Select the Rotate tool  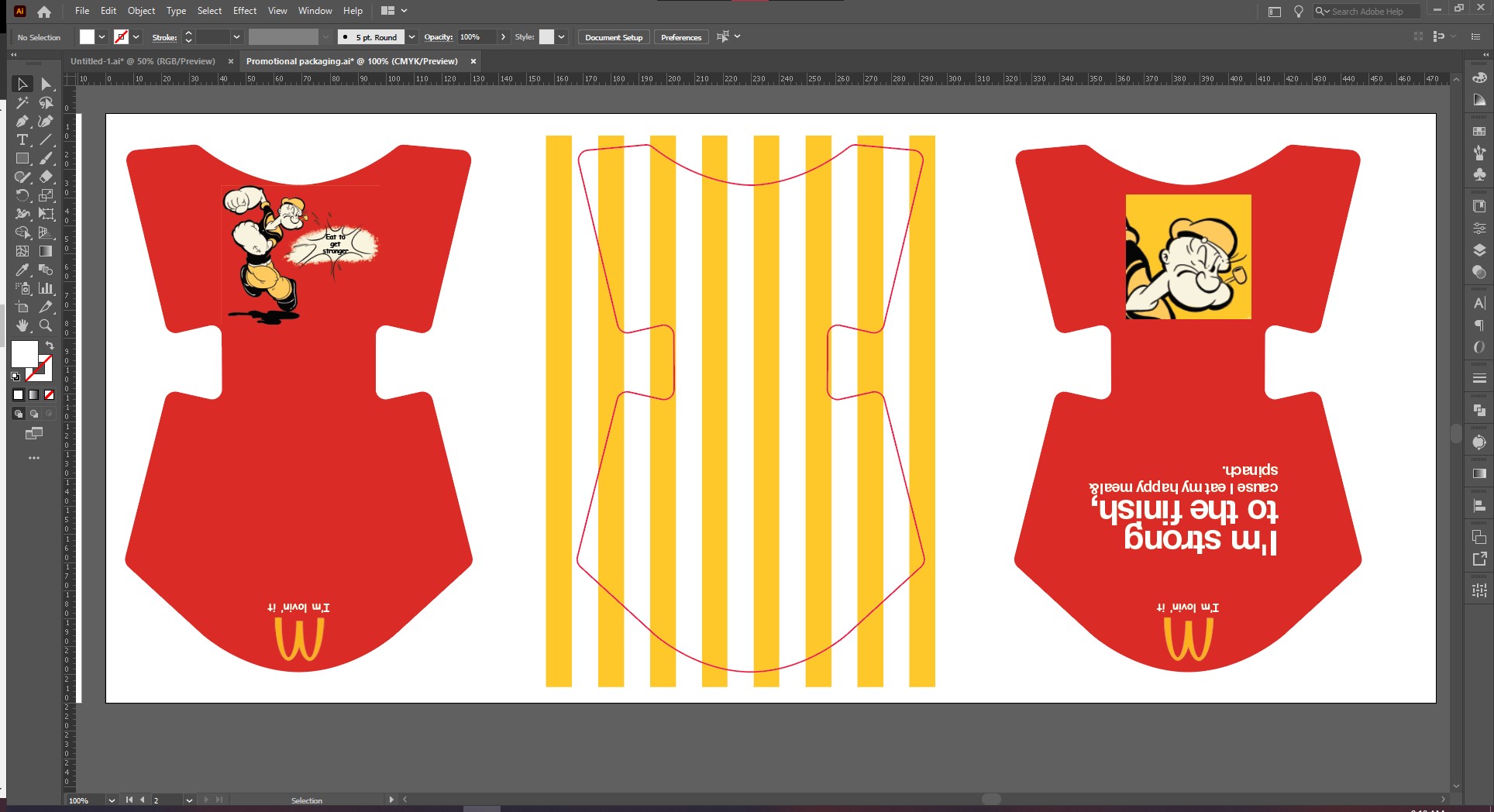click(22, 195)
